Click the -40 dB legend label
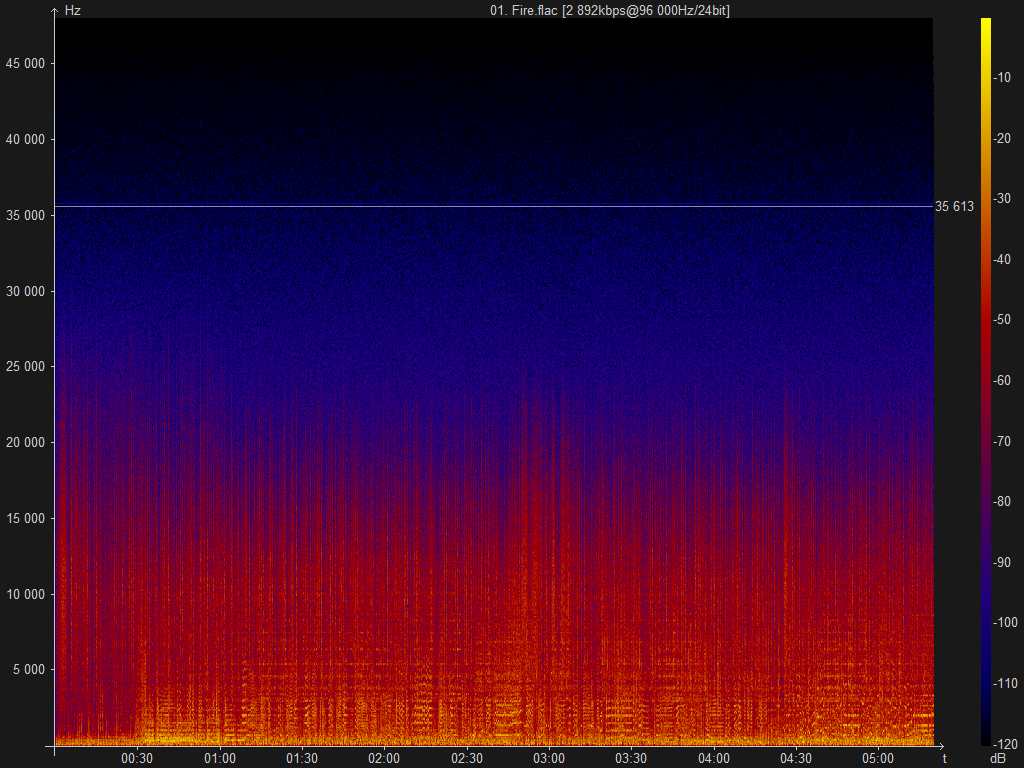This screenshot has height=768, width=1024. tap(1002, 259)
